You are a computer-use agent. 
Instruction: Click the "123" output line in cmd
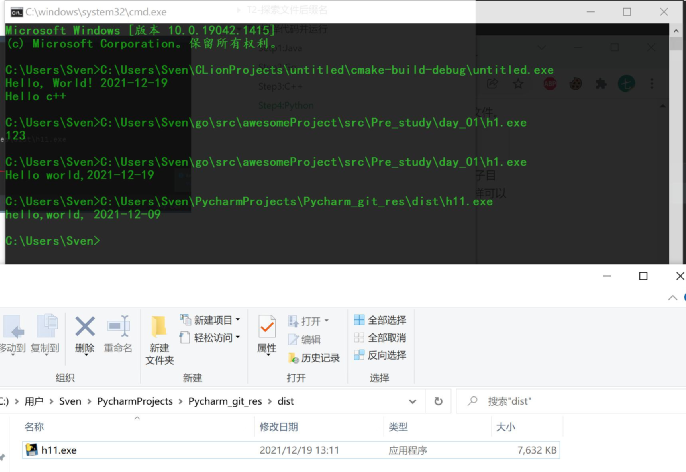coord(16,136)
